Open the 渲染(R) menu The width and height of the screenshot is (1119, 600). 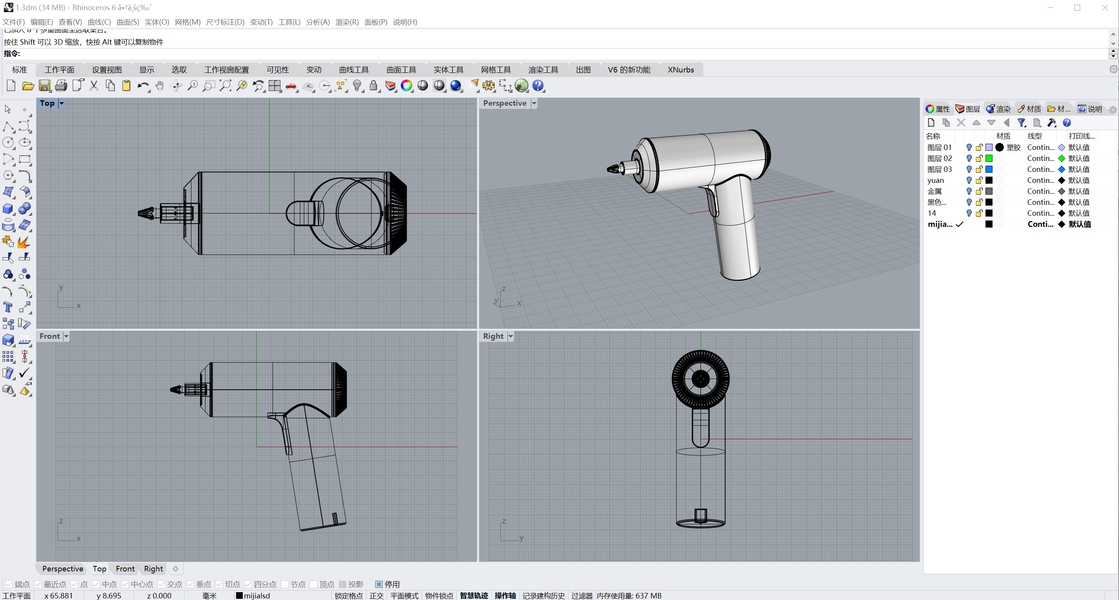click(347, 22)
